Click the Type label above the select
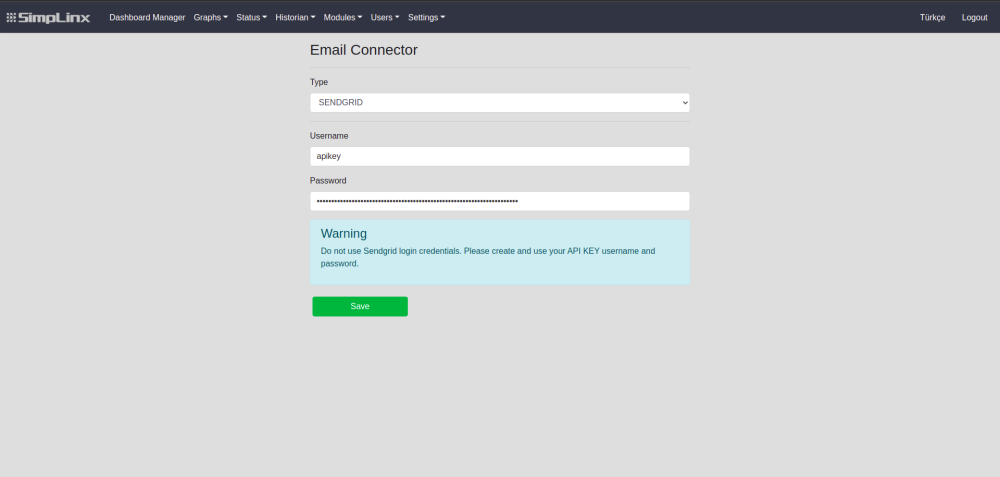 319,82
